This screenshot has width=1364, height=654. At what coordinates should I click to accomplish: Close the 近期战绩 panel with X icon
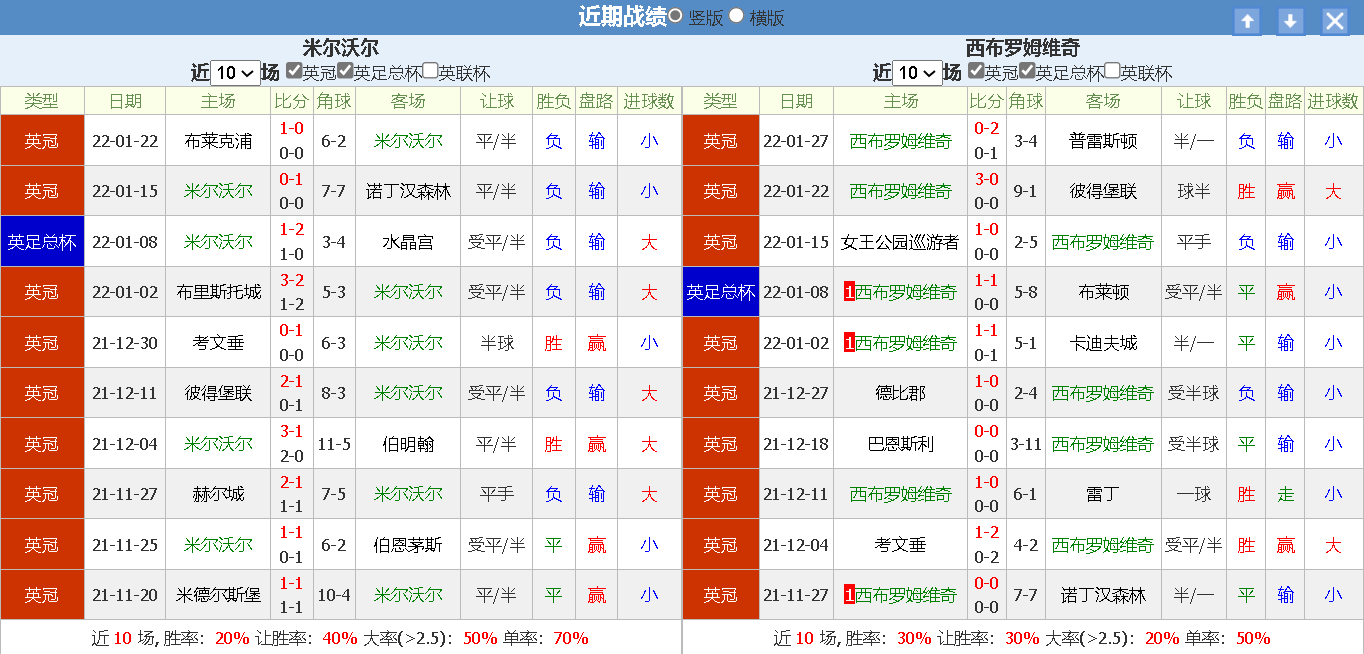point(1335,21)
